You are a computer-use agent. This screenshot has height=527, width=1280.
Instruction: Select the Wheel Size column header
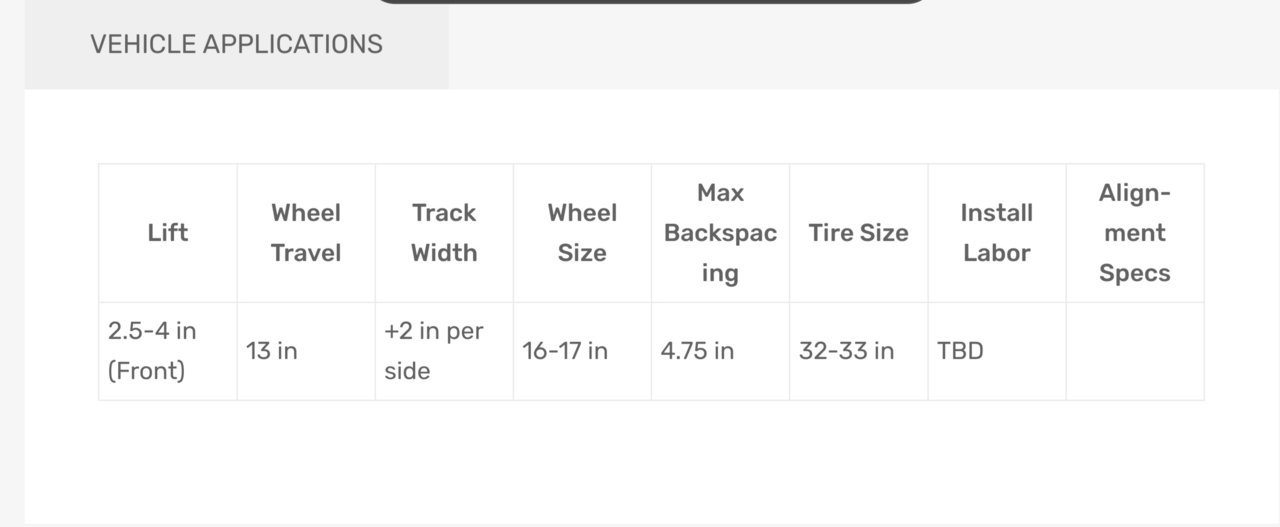[x=582, y=233]
